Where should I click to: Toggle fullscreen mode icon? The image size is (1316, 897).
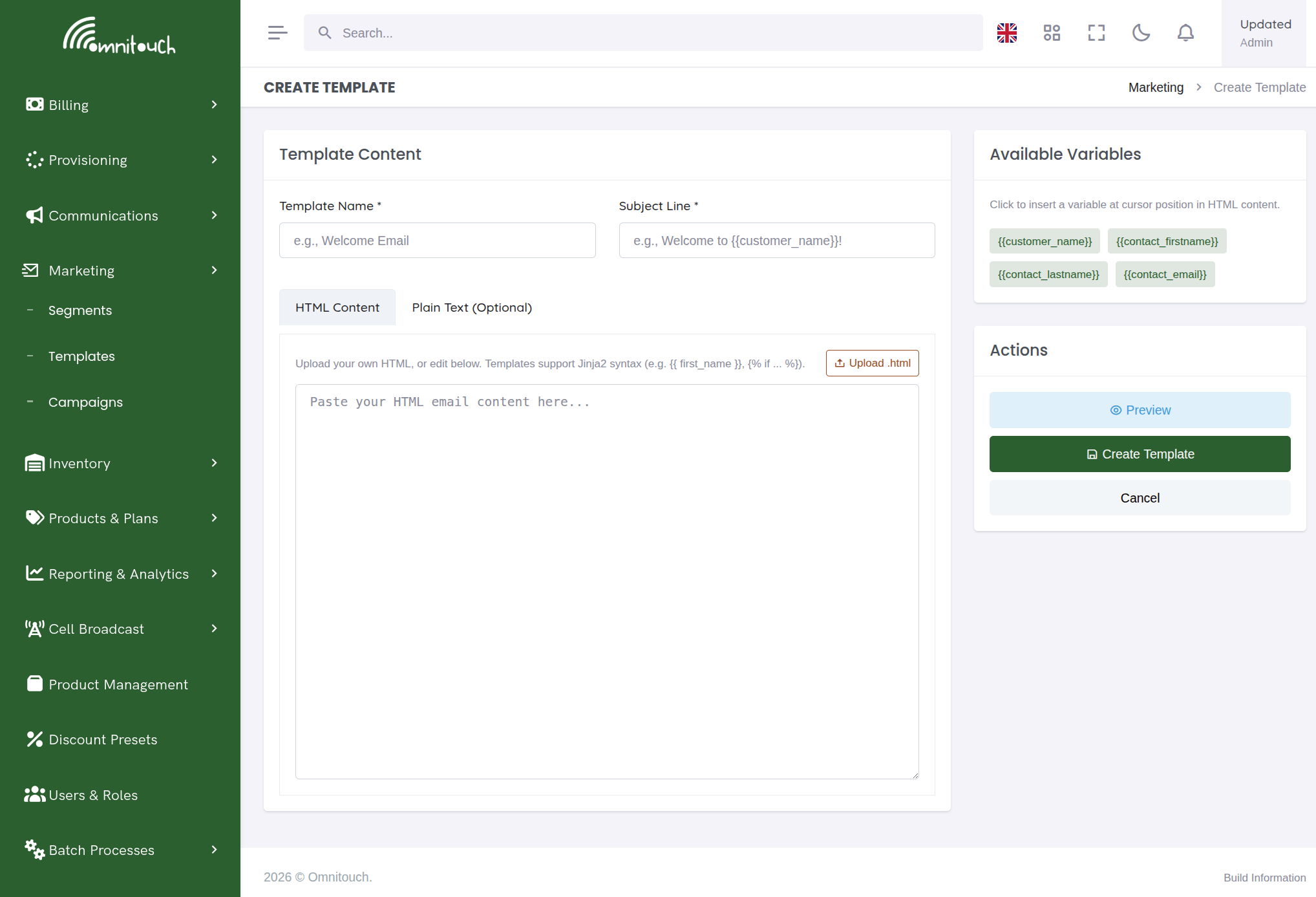(x=1096, y=33)
